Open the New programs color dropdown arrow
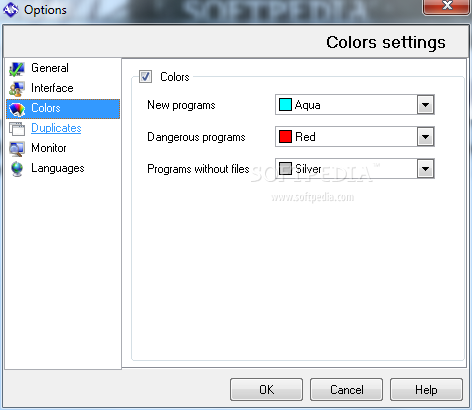Screen dimensions: 472x410 [x=425, y=105]
